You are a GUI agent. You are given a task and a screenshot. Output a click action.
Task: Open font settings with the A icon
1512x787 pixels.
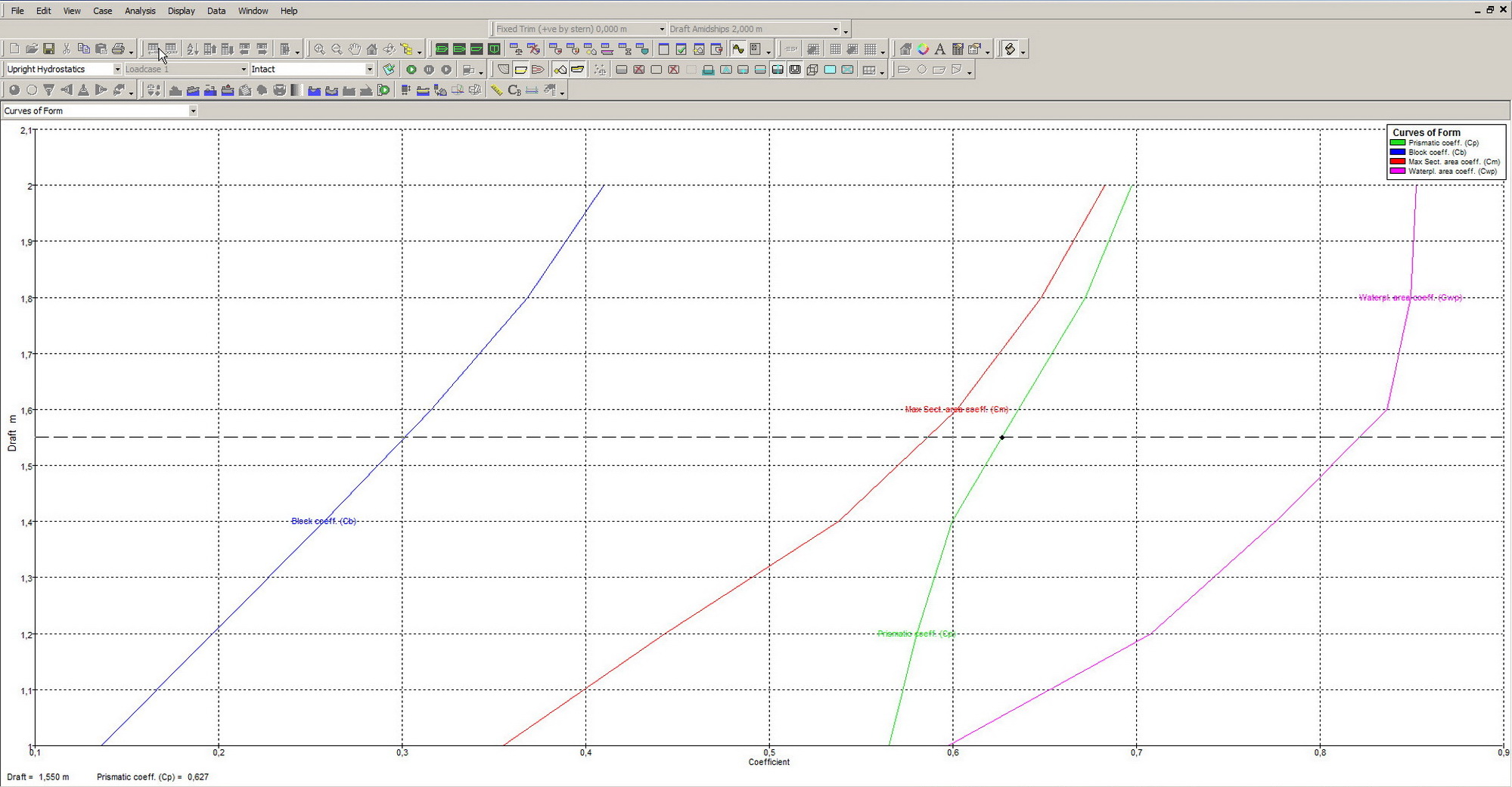940,49
